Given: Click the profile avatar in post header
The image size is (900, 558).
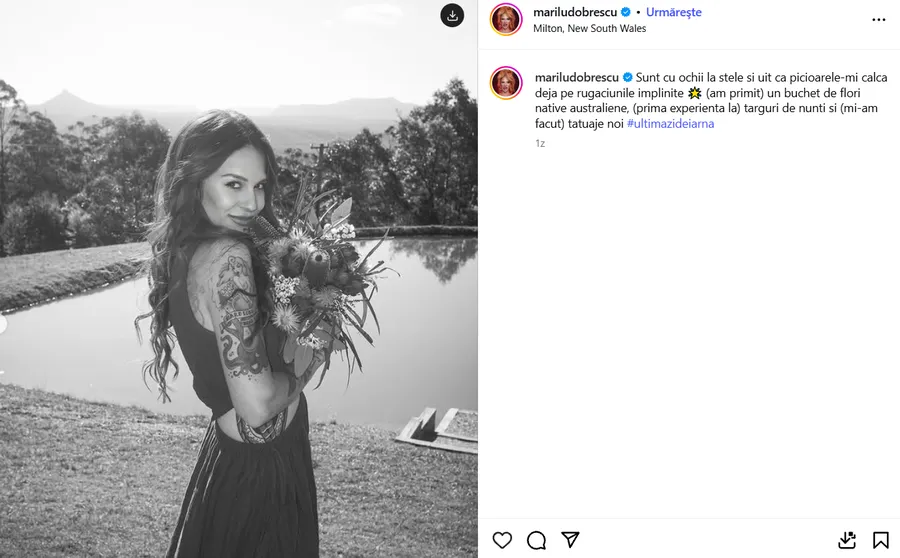Looking at the screenshot, I should click(x=506, y=19).
